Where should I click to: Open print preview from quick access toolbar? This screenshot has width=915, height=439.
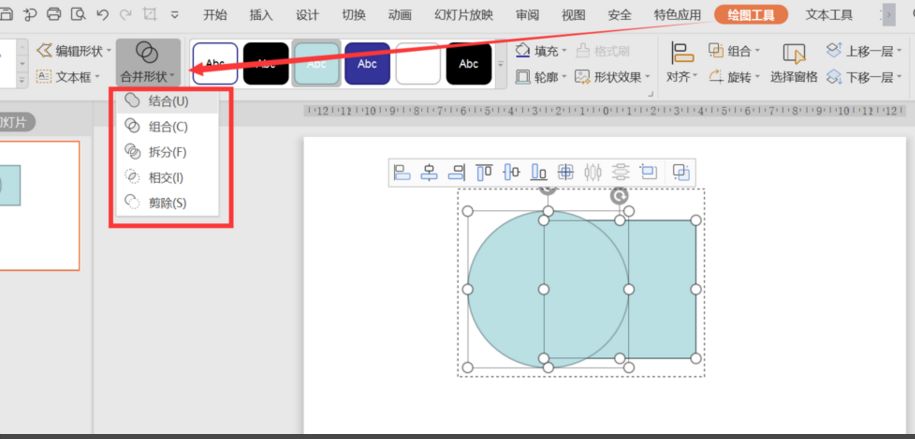point(78,15)
